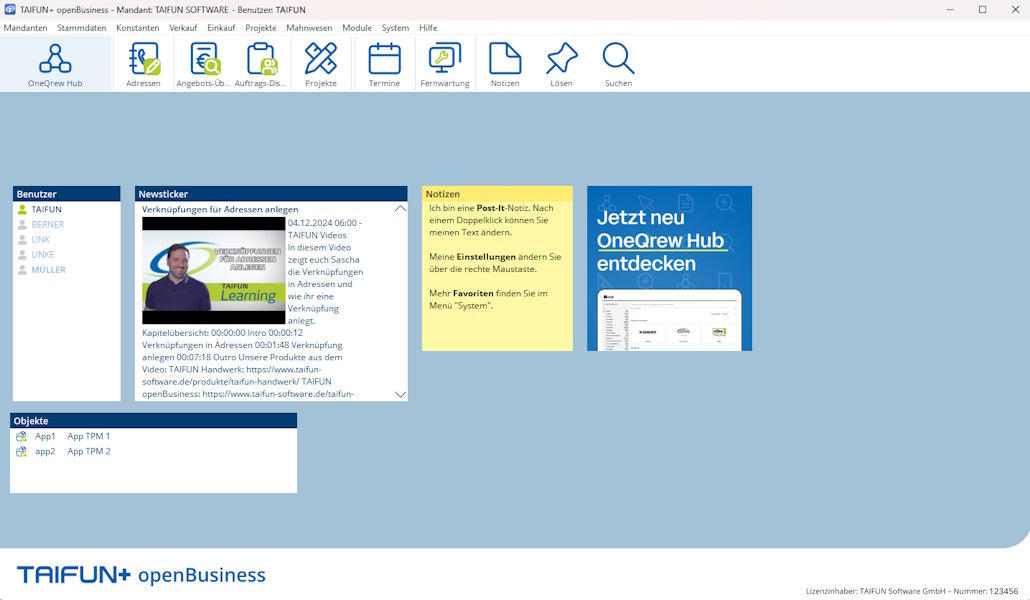Start Fernwartung remote maintenance

click(x=445, y=64)
